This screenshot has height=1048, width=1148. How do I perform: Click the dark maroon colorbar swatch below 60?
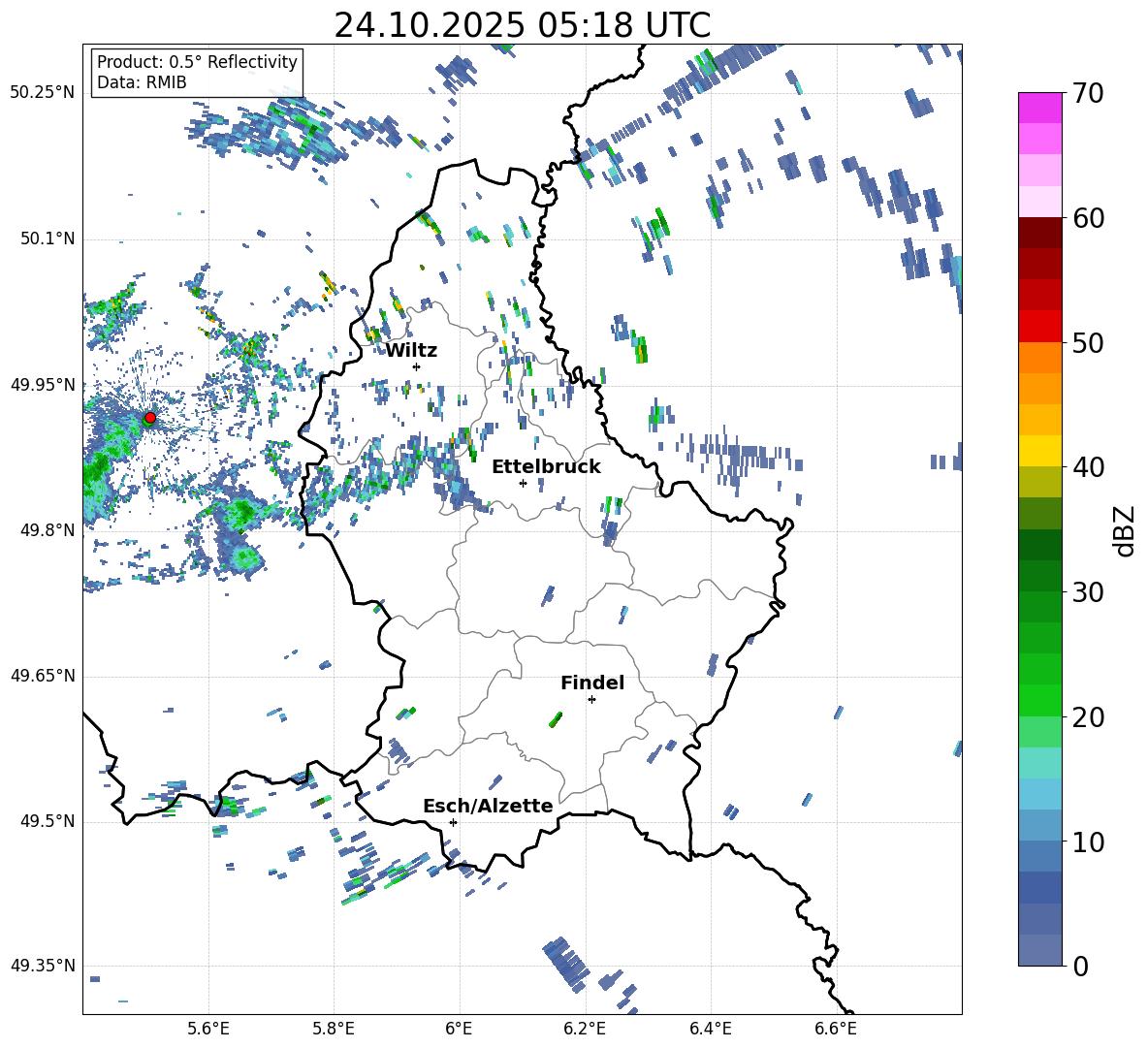(1039, 234)
